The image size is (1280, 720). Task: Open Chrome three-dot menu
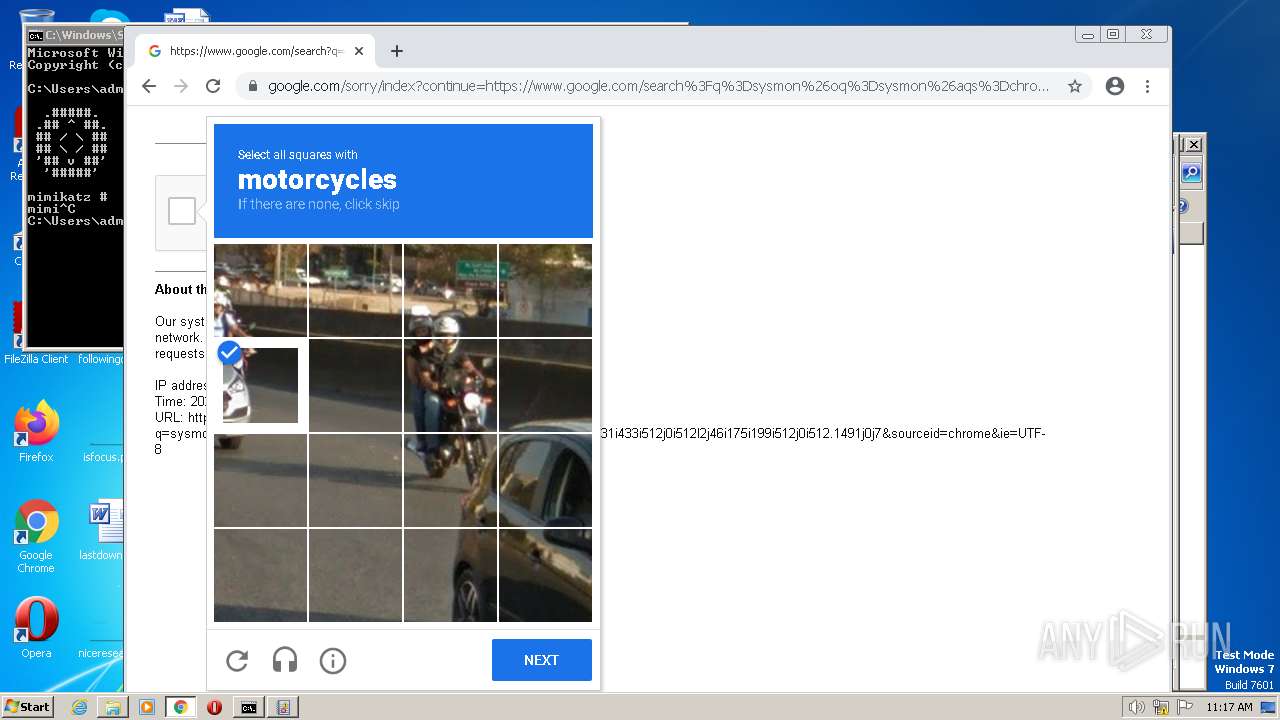[x=1147, y=86]
